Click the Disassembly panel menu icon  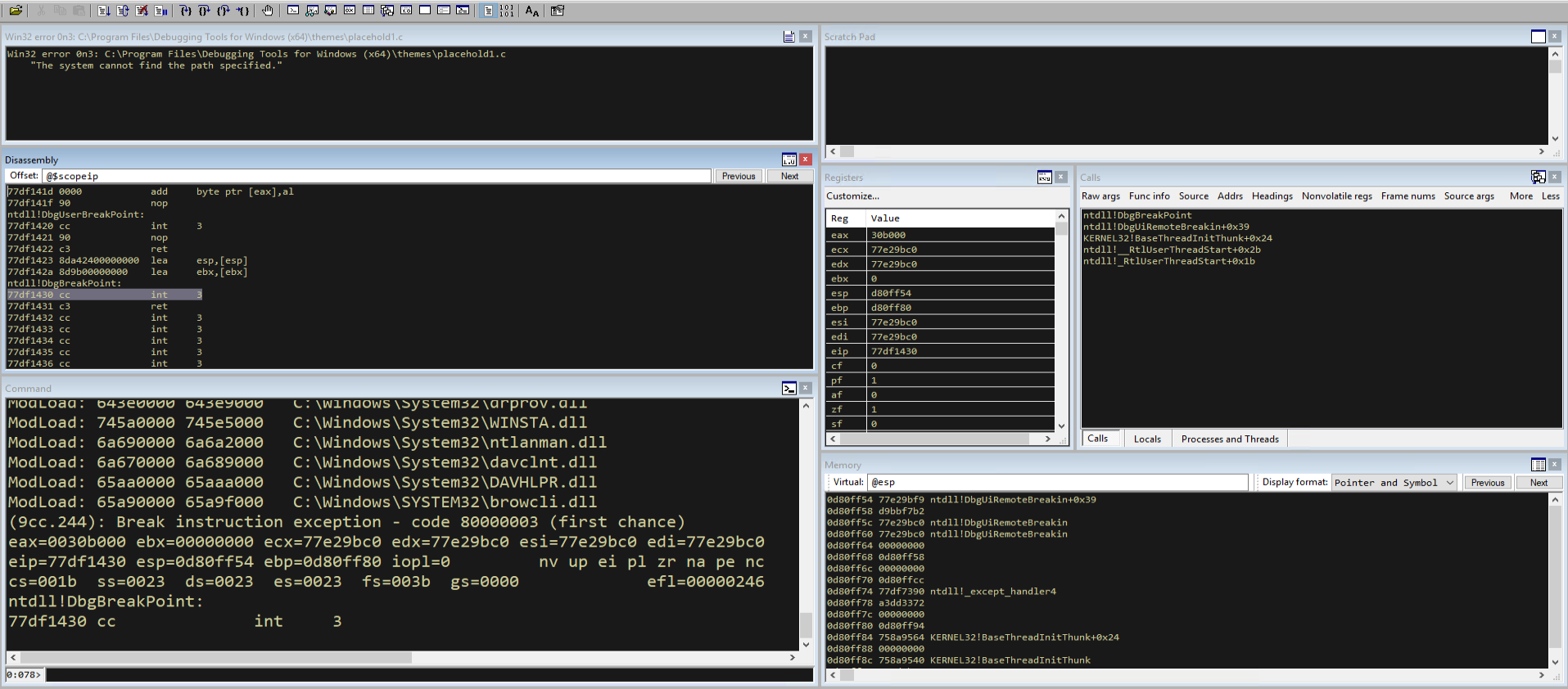(x=789, y=160)
